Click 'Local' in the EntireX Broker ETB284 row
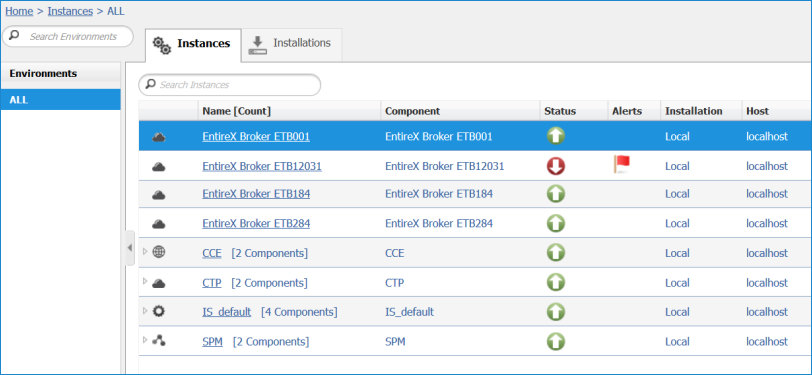The width and height of the screenshot is (812, 375). click(677, 224)
